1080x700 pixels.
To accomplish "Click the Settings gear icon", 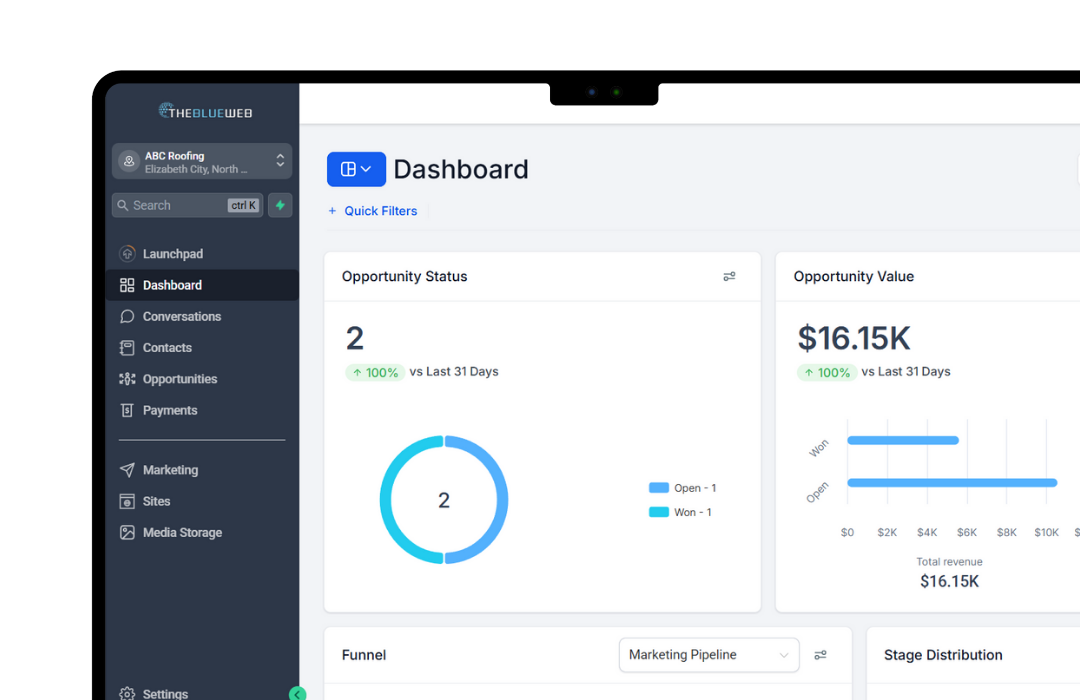I will [x=127, y=693].
